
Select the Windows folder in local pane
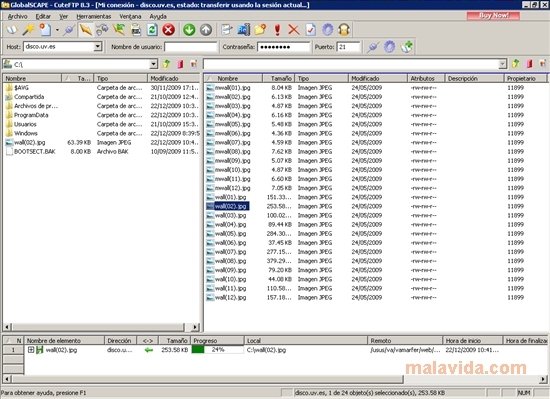[x=26, y=133]
